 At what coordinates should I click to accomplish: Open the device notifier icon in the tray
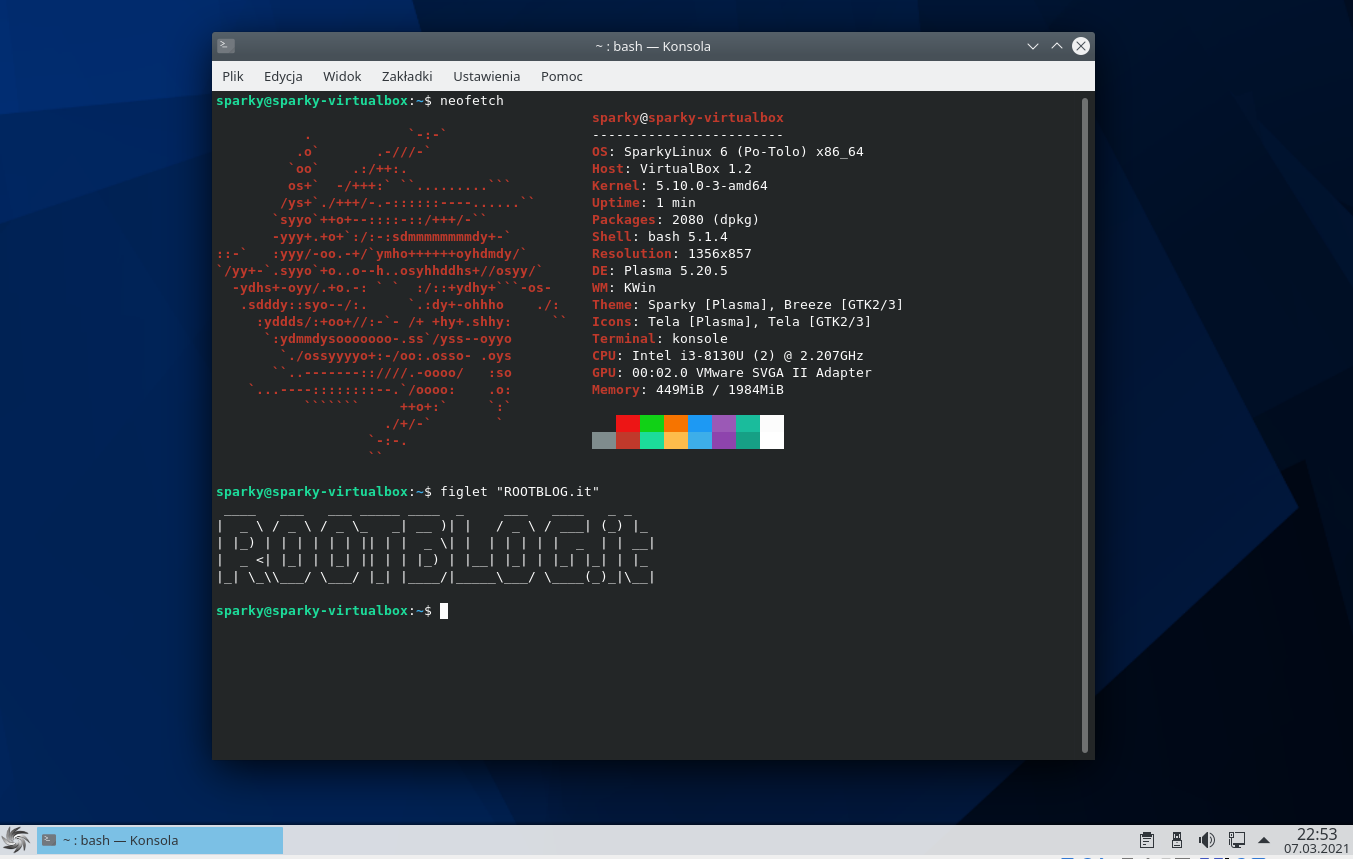(x=1176, y=839)
